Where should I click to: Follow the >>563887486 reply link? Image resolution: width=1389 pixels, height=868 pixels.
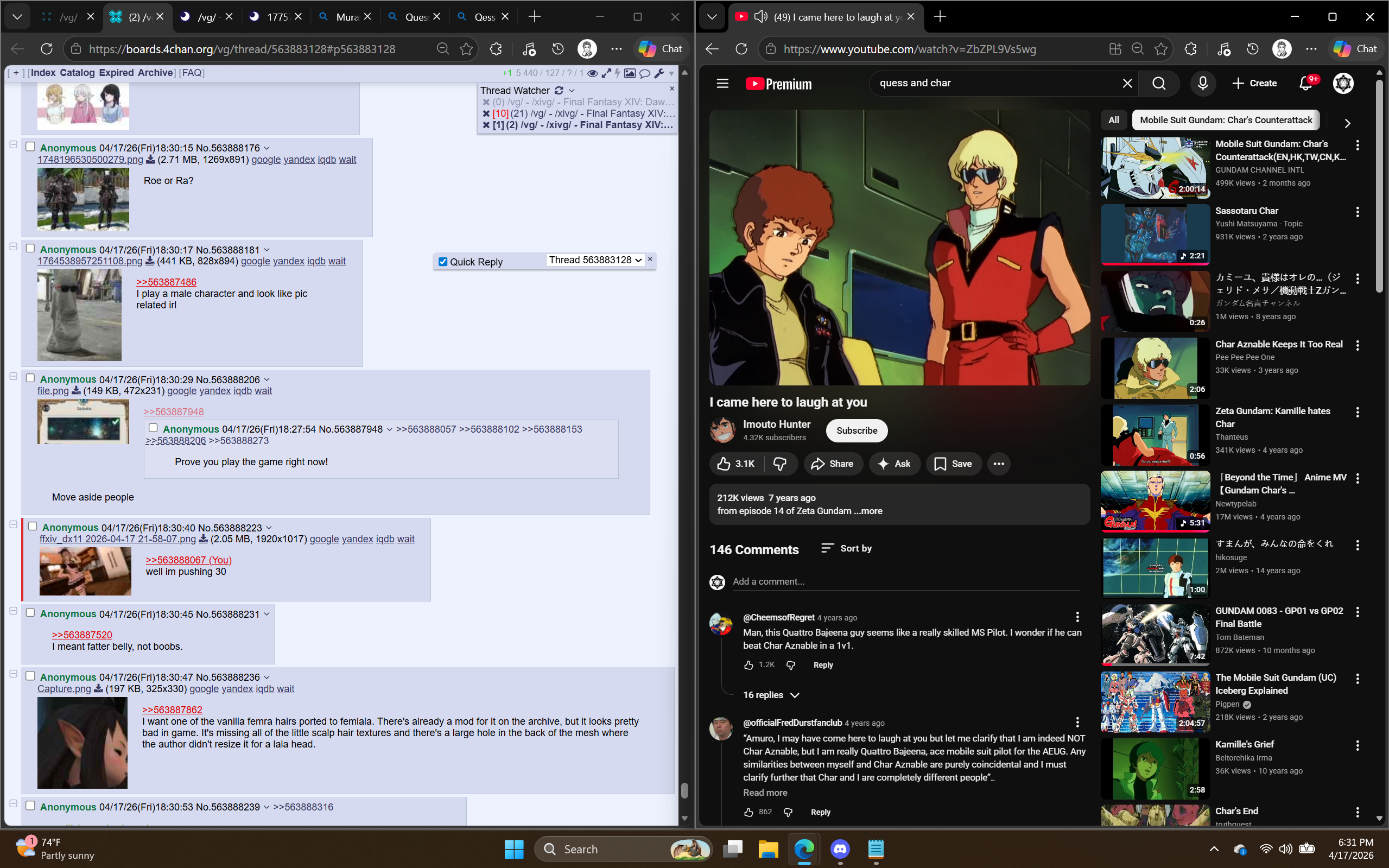coord(166,282)
